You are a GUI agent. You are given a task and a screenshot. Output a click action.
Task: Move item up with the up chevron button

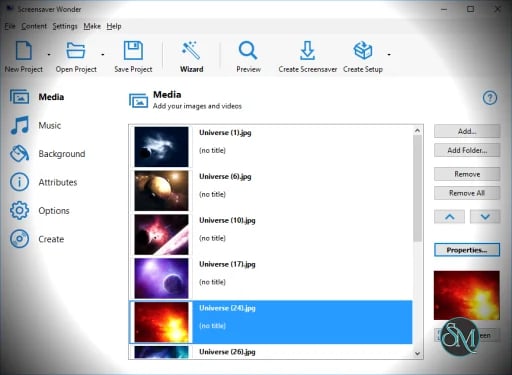click(449, 217)
